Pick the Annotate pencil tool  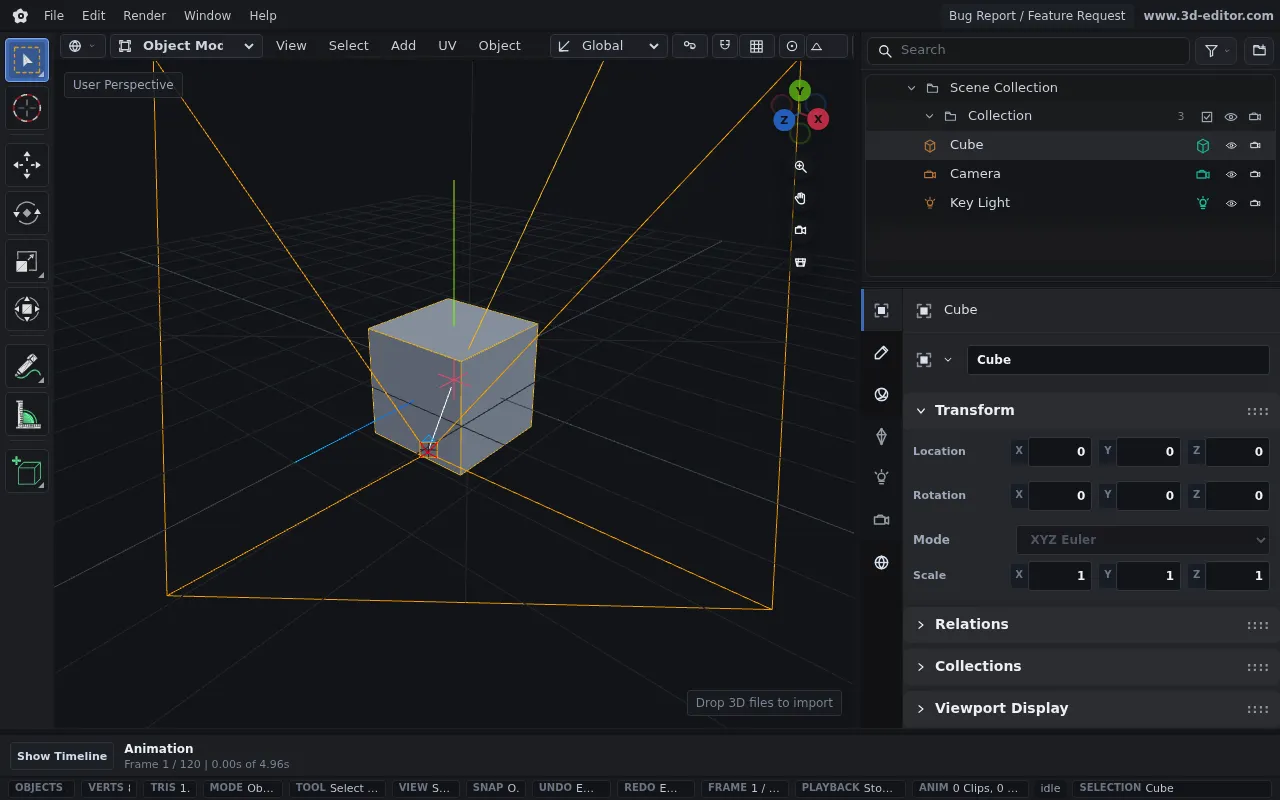27,367
